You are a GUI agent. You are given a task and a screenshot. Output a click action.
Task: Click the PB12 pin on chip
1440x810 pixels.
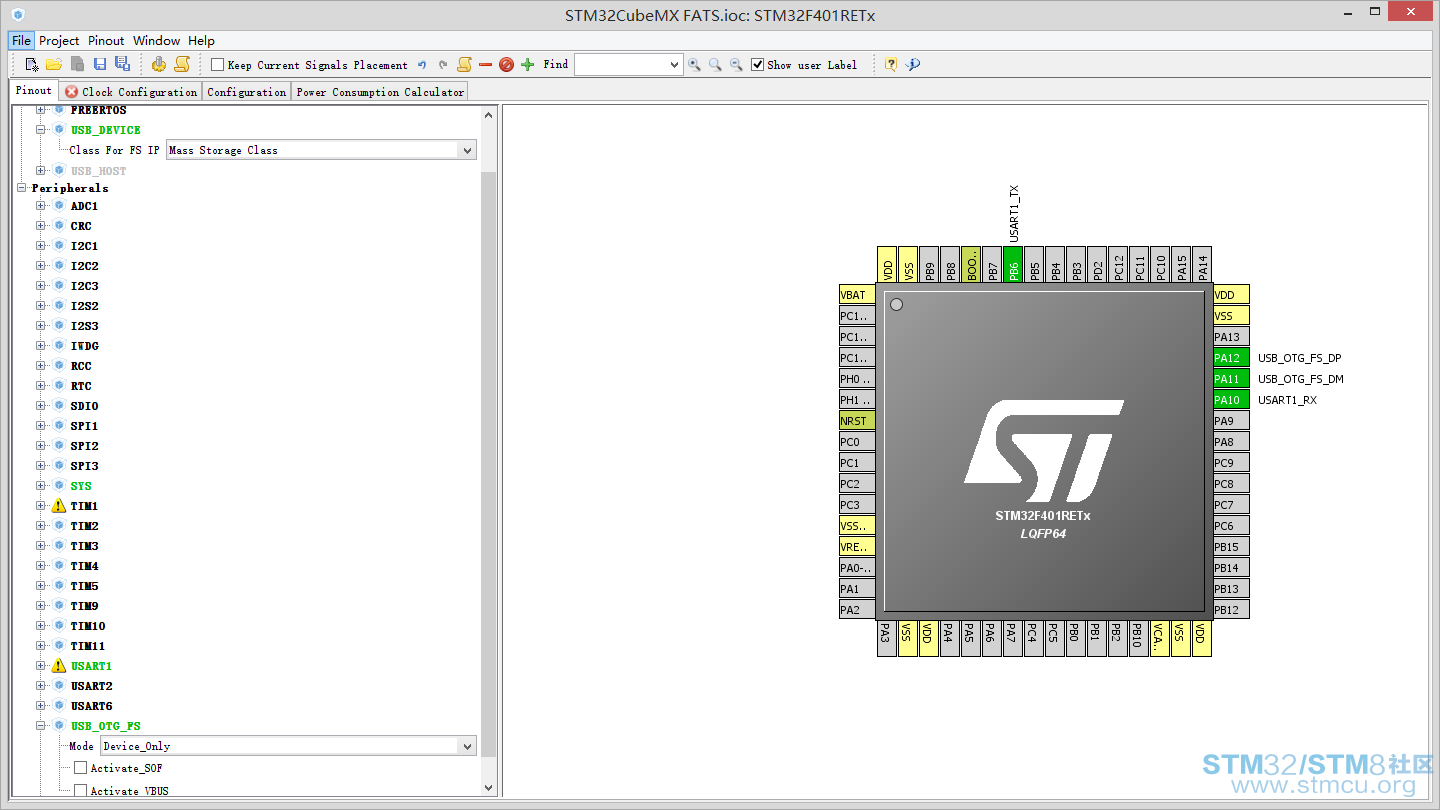[1231, 610]
